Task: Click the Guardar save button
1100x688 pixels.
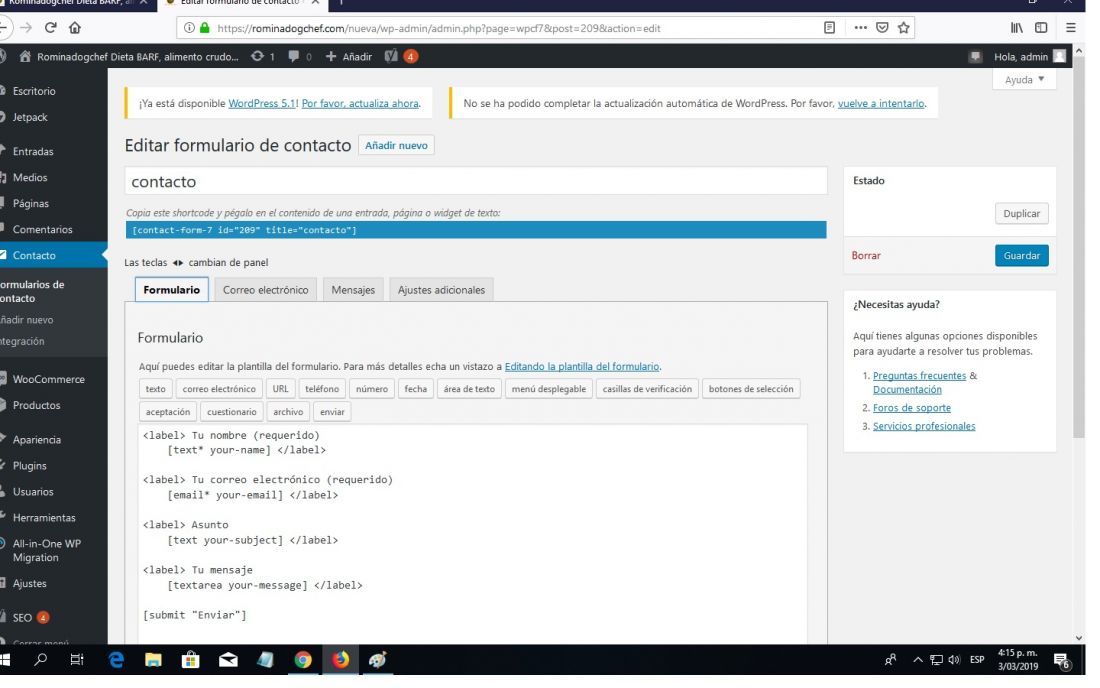Action: [1021, 255]
